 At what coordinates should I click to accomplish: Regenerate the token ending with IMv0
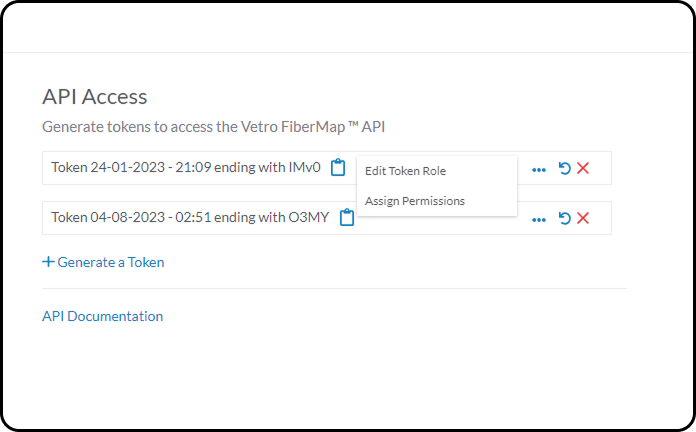pos(565,168)
